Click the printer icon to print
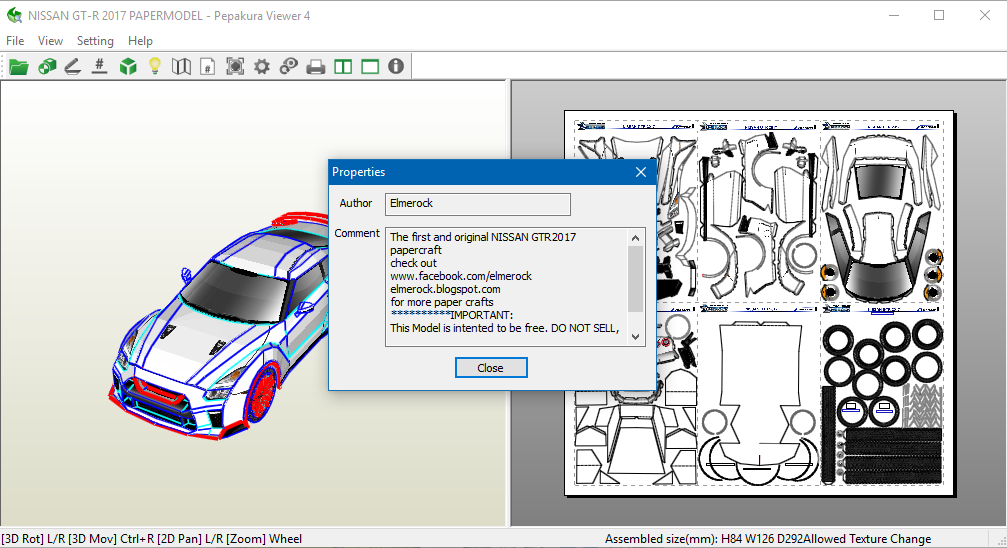The image size is (1007, 548). tap(316, 66)
